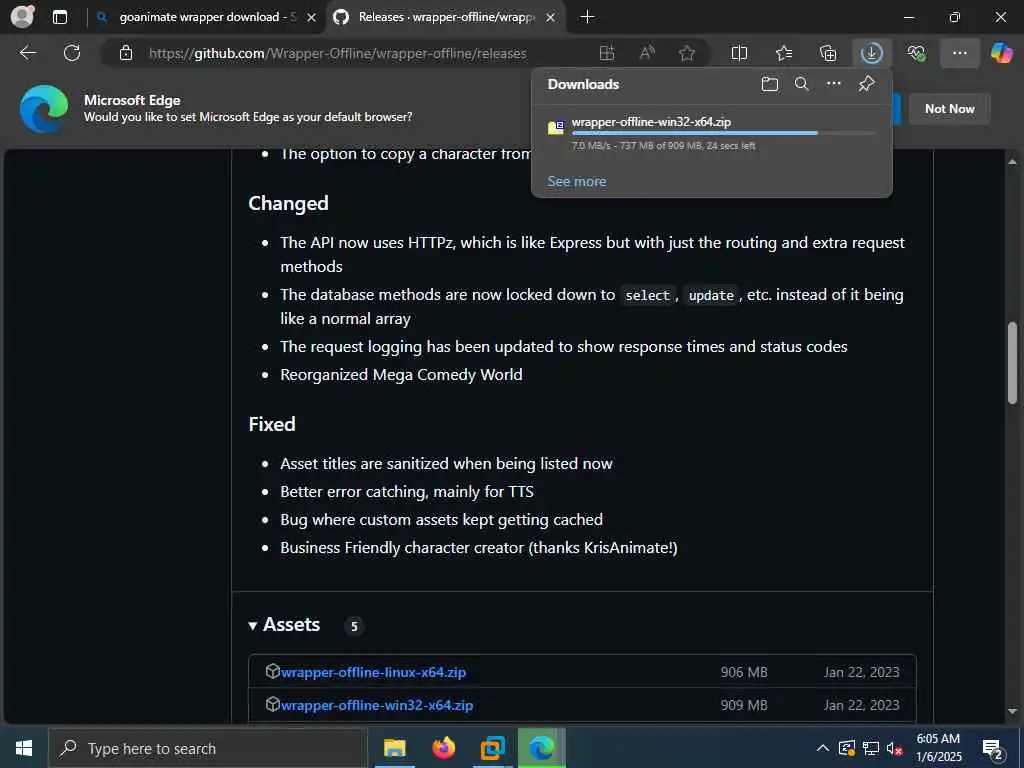Viewport: 1024px width, 768px height.
Task: Click the Fixed heading
Action: (272, 424)
